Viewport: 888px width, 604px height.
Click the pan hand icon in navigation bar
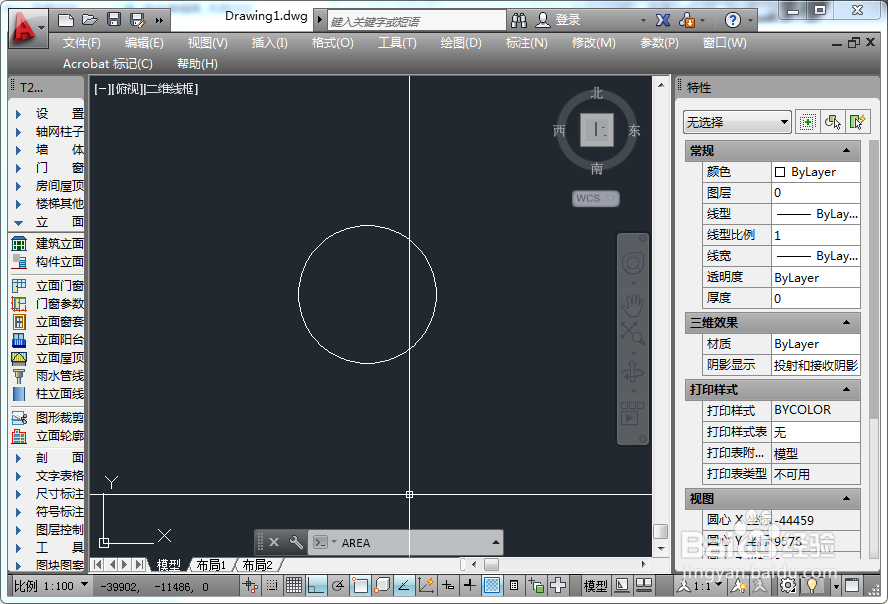point(633,305)
